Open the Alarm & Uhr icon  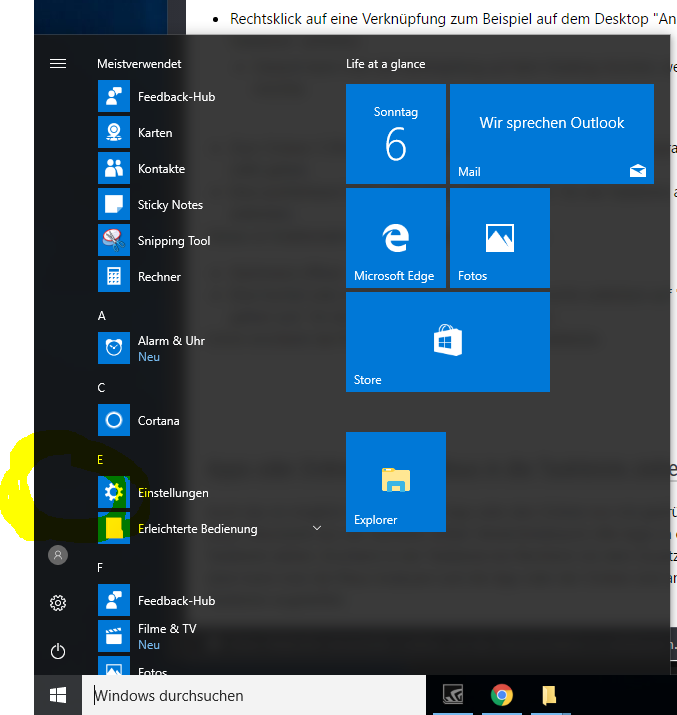coord(114,348)
